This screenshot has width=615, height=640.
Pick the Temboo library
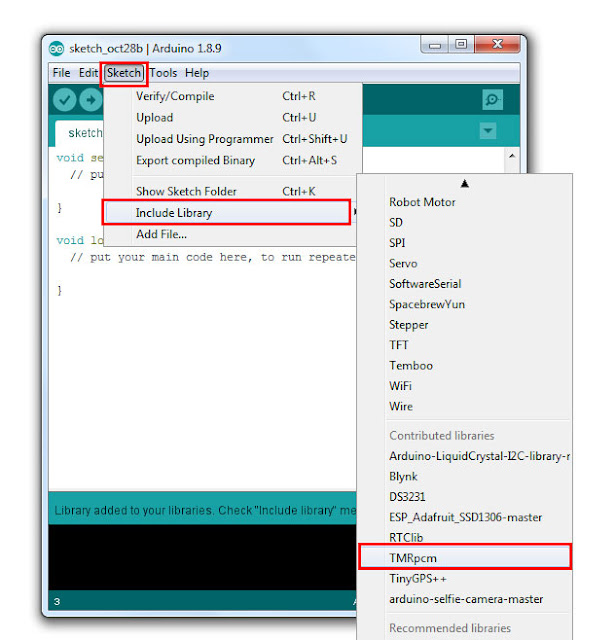point(465,365)
